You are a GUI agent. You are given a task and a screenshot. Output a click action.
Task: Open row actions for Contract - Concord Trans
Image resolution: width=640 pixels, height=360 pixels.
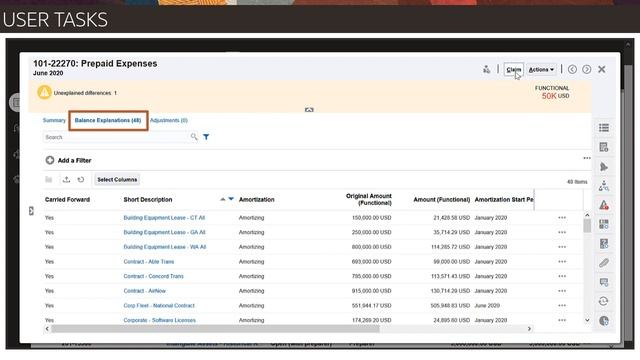[x=562, y=276]
